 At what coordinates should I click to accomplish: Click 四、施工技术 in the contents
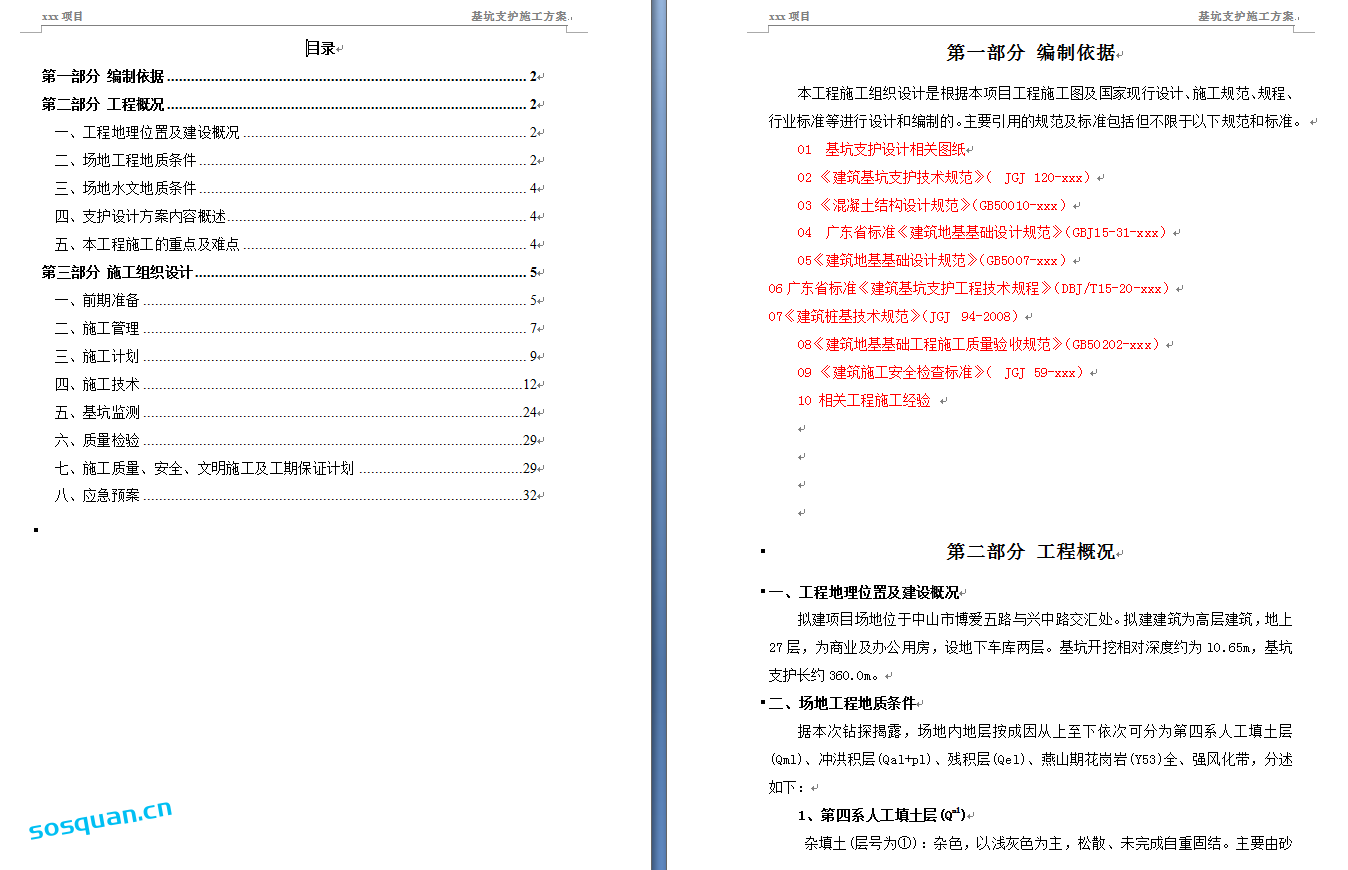[x=97, y=384]
